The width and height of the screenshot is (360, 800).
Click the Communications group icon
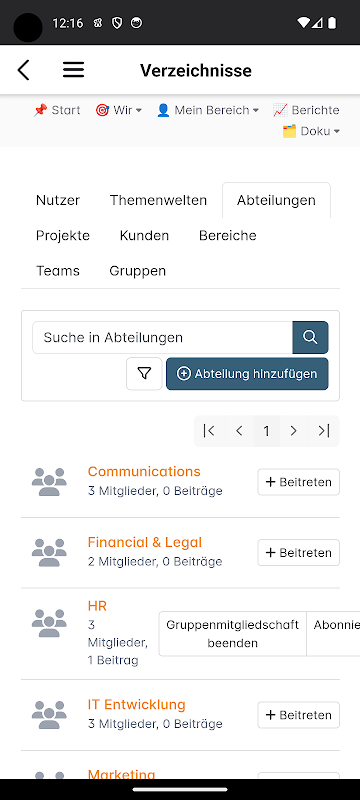(x=49, y=482)
